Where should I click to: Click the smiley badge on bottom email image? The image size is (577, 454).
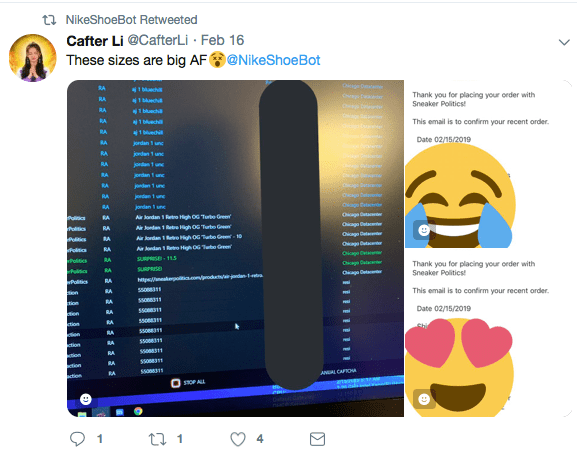[x=424, y=399]
